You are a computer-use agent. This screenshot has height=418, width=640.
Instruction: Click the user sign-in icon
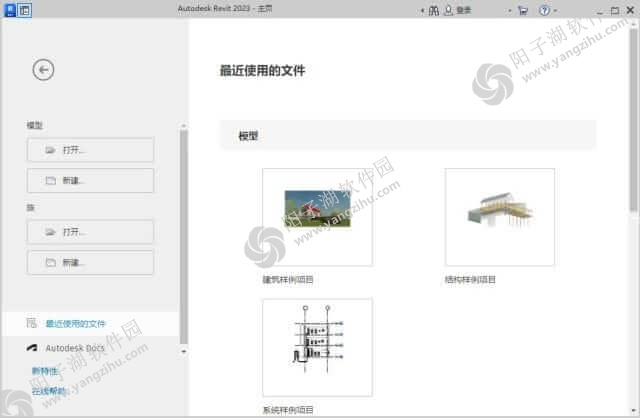click(449, 10)
